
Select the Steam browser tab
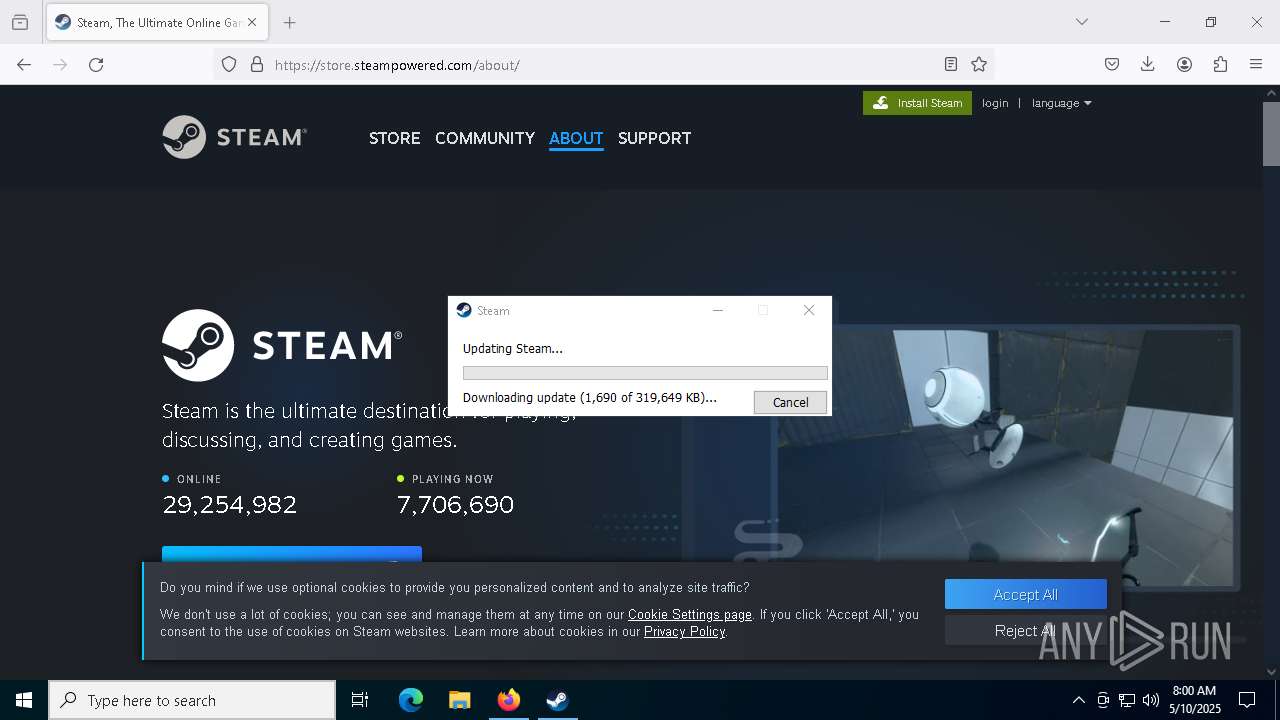pyautogui.click(x=155, y=22)
